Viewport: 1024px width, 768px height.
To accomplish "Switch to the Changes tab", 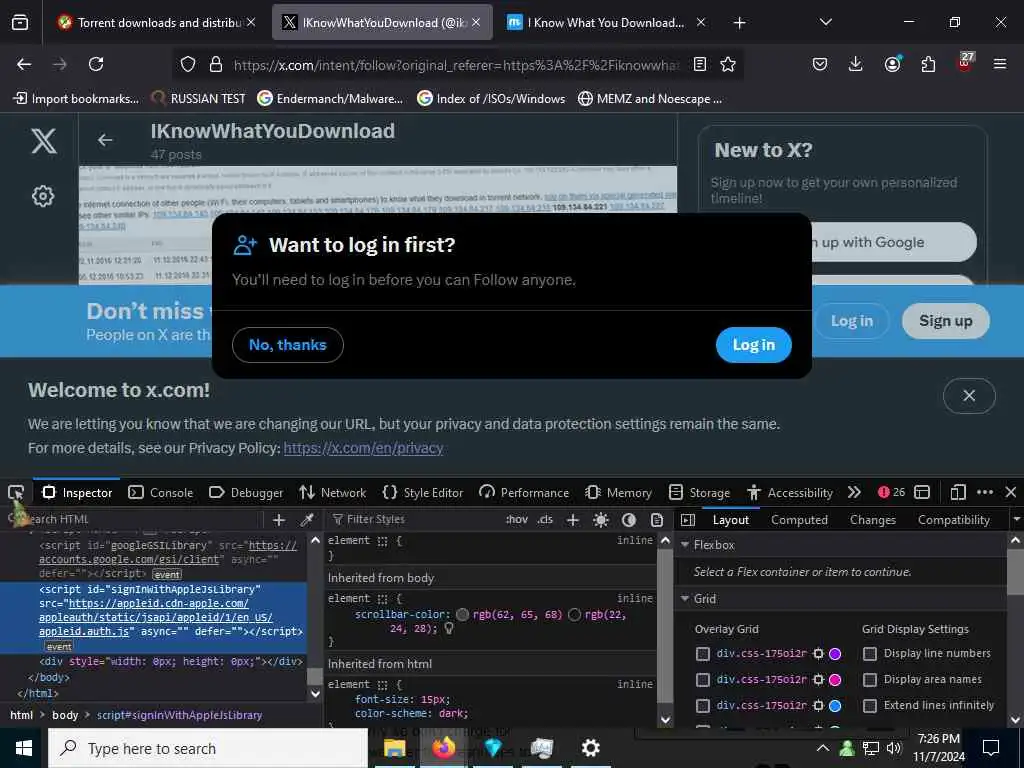I will click(872, 520).
